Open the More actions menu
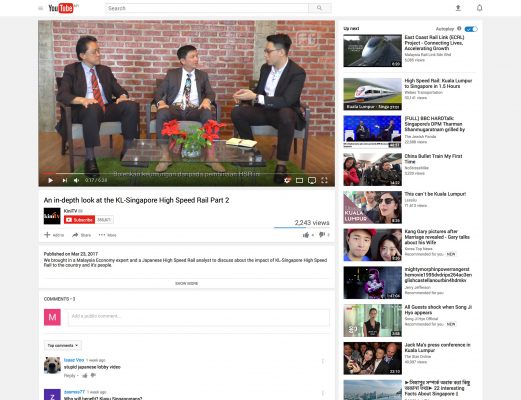 [x=107, y=235]
